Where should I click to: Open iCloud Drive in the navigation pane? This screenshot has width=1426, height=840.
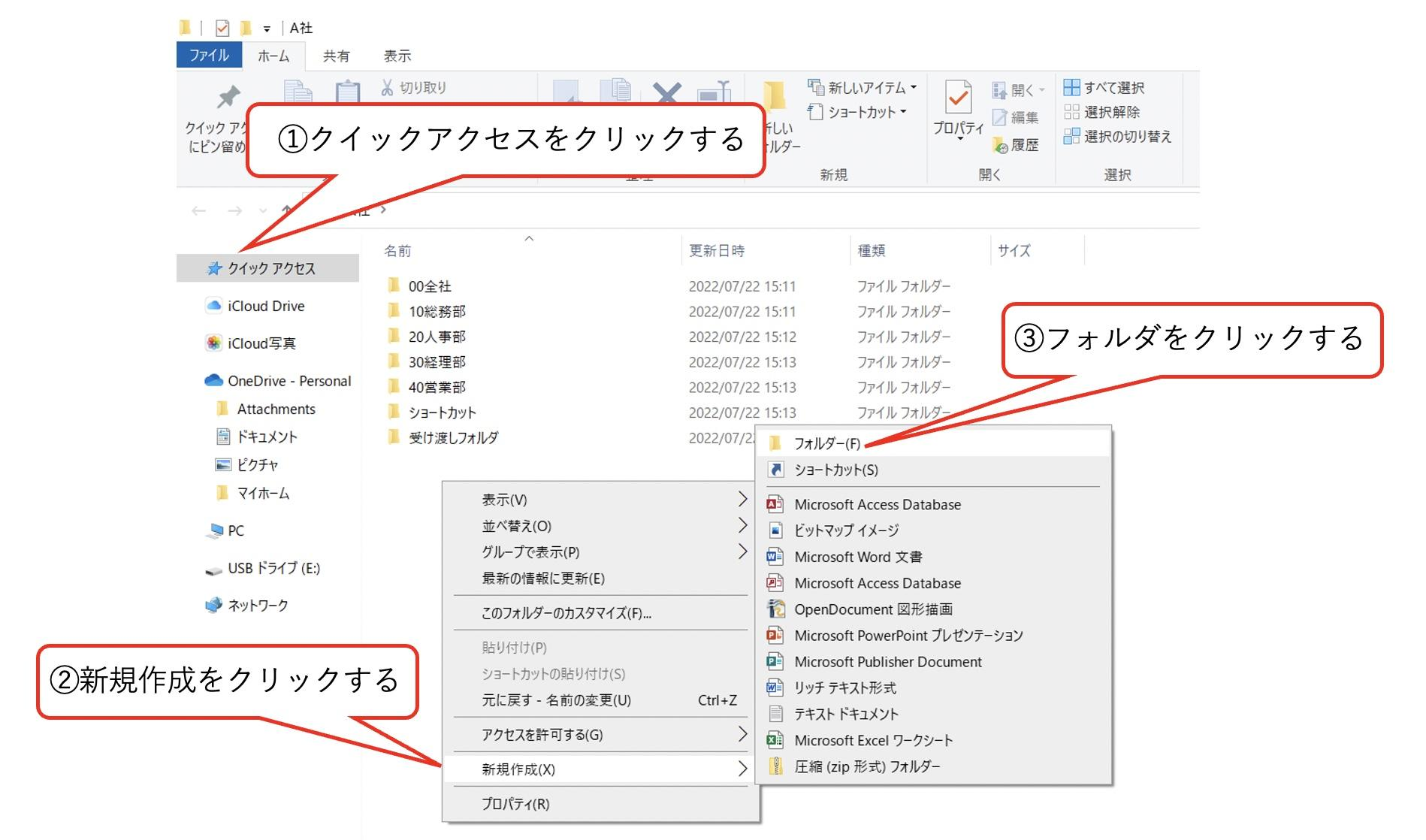[266, 307]
